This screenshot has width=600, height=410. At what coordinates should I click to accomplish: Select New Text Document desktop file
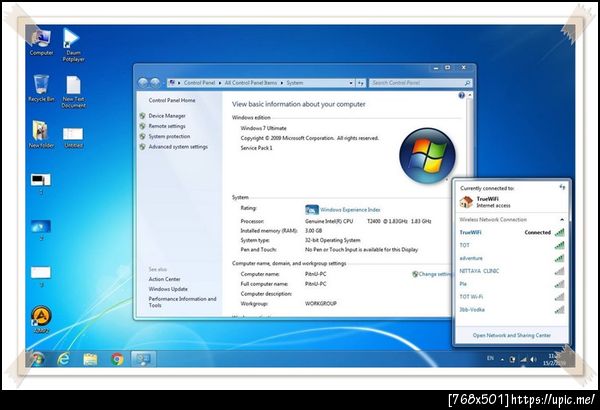tap(73, 92)
